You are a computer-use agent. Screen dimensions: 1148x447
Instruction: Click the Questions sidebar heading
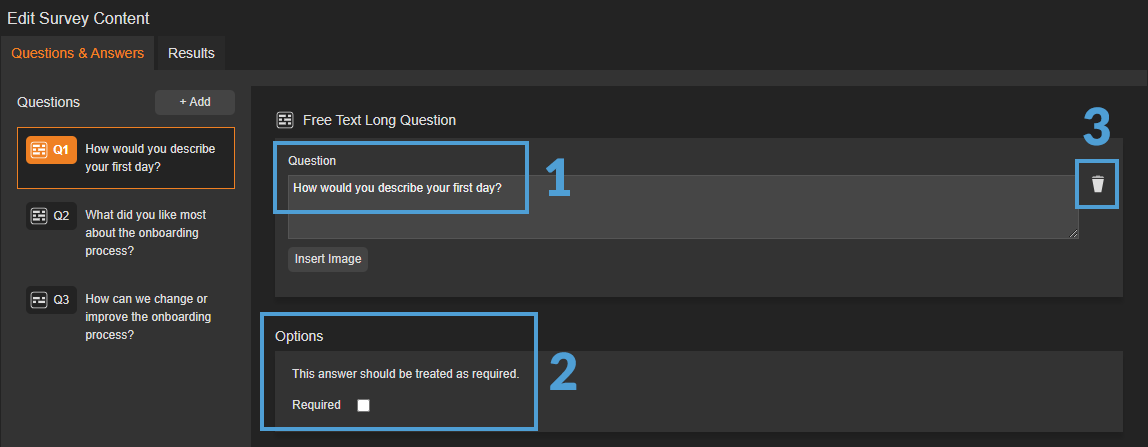tap(48, 102)
